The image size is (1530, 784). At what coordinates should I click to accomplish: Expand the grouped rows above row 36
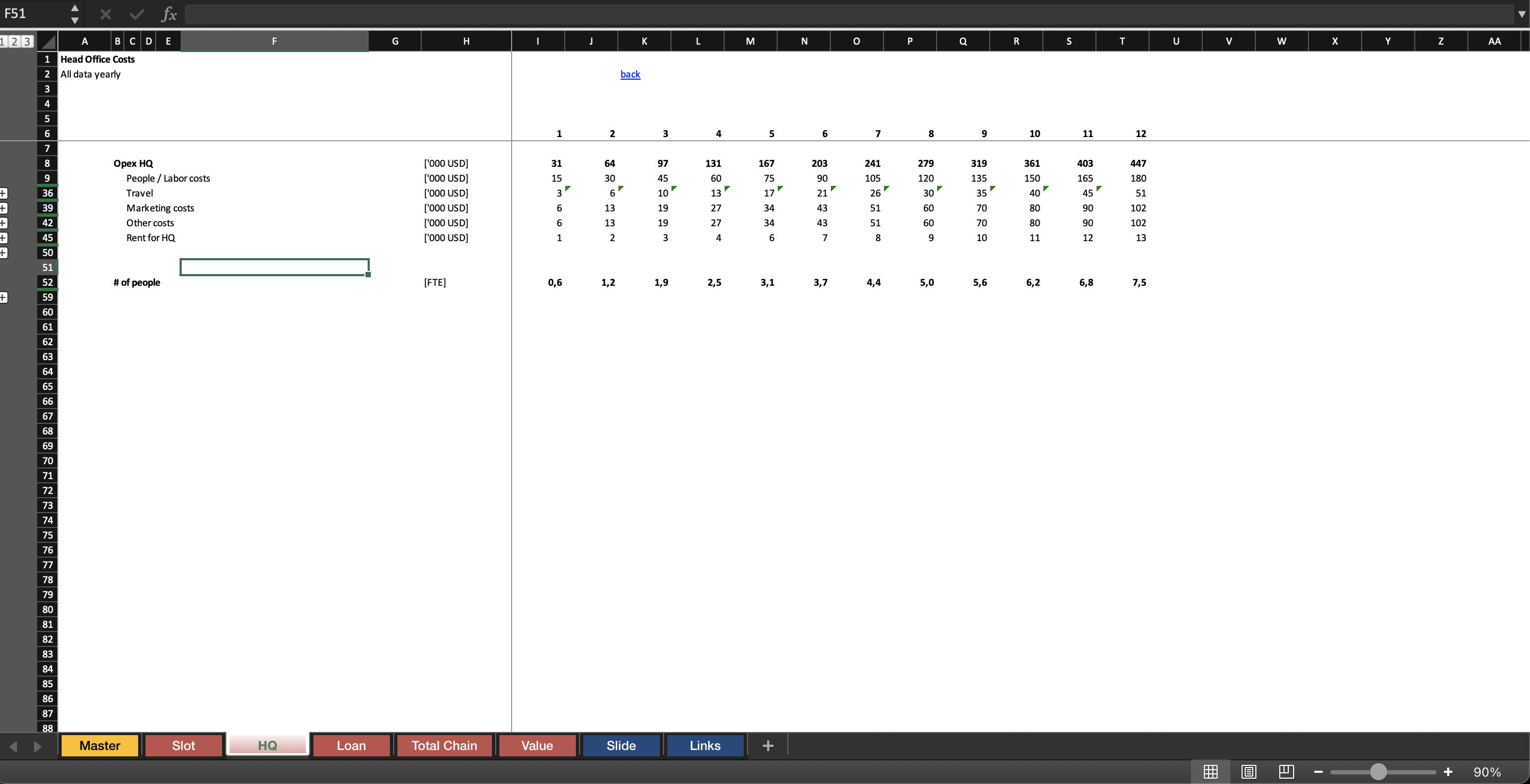click(x=4, y=193)
